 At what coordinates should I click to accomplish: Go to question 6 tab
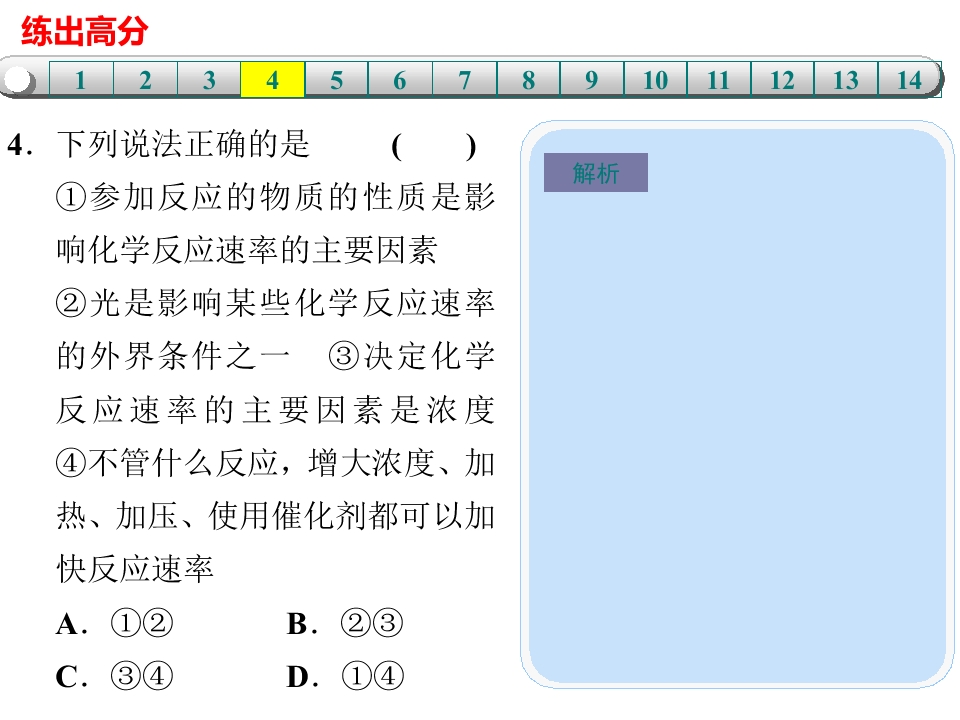click(400, 80)
